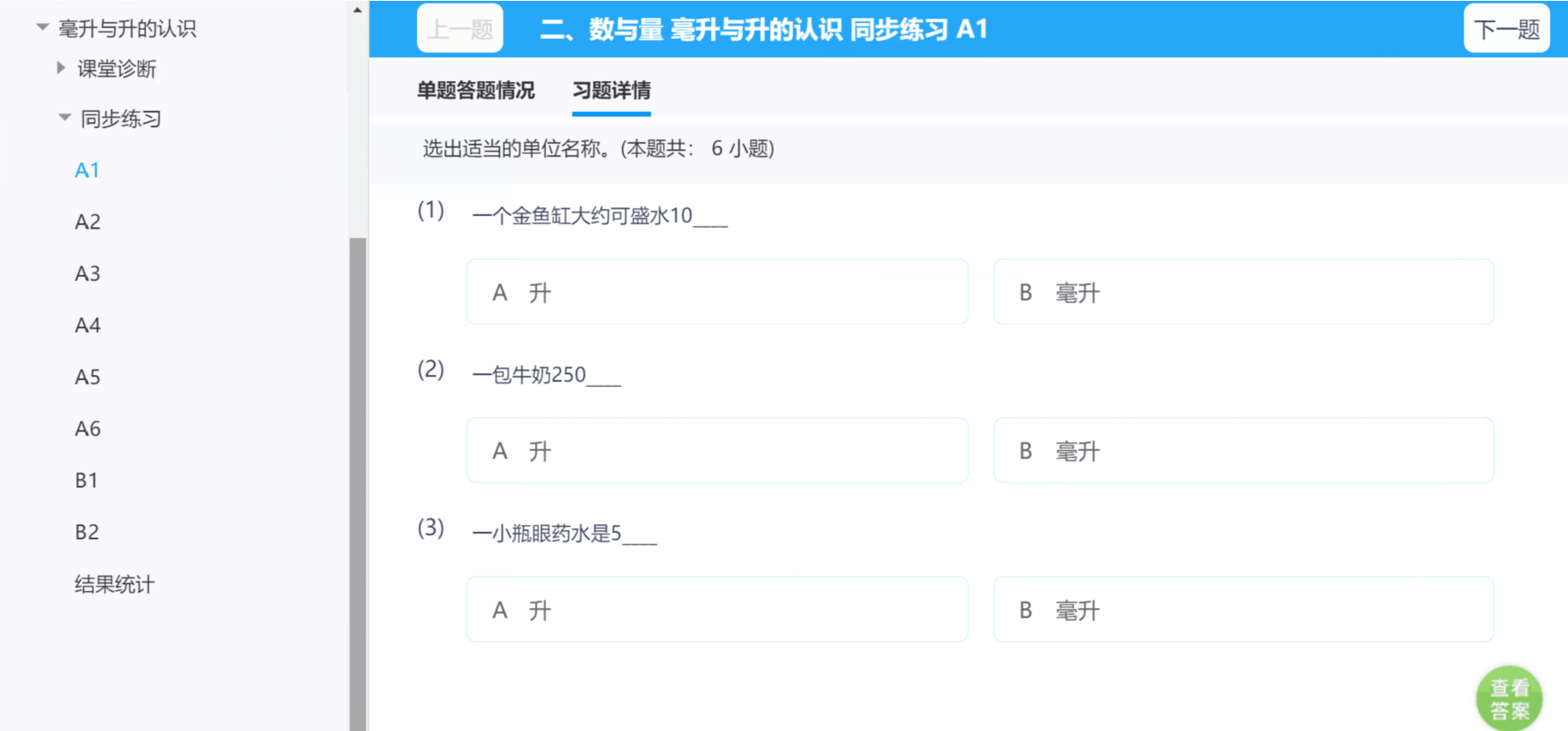1568x731 pixels.
Task: Open exercise A4 in sidebar
Action: [x=87, y=325]
